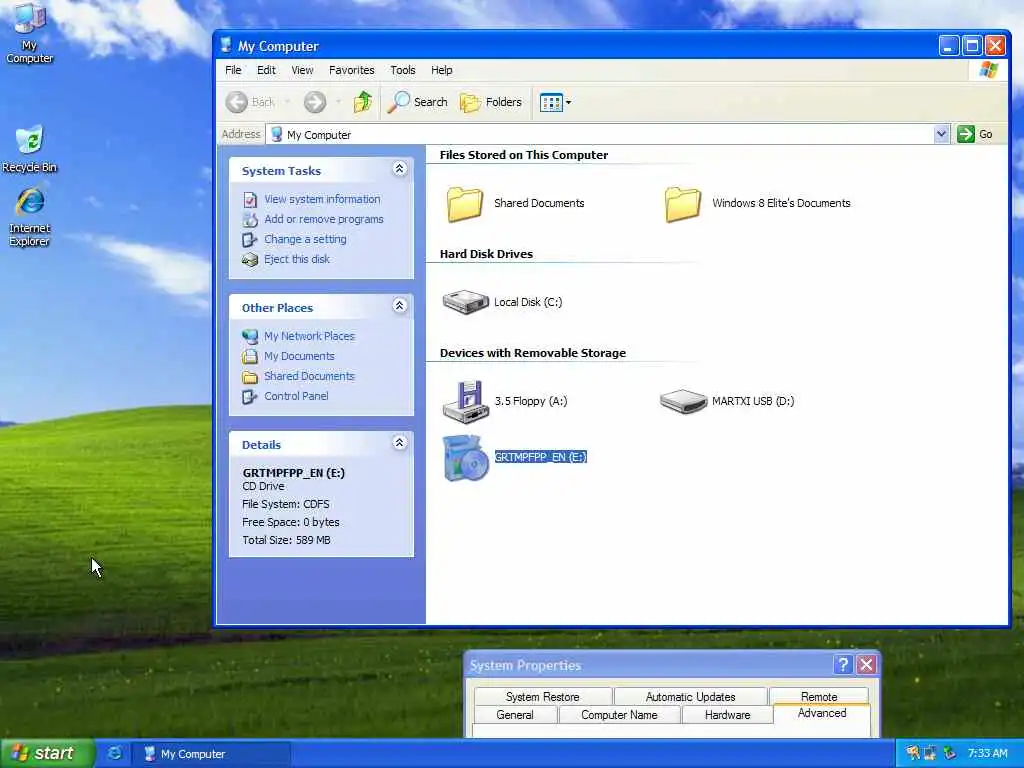Click the second system tray icon

930,753
